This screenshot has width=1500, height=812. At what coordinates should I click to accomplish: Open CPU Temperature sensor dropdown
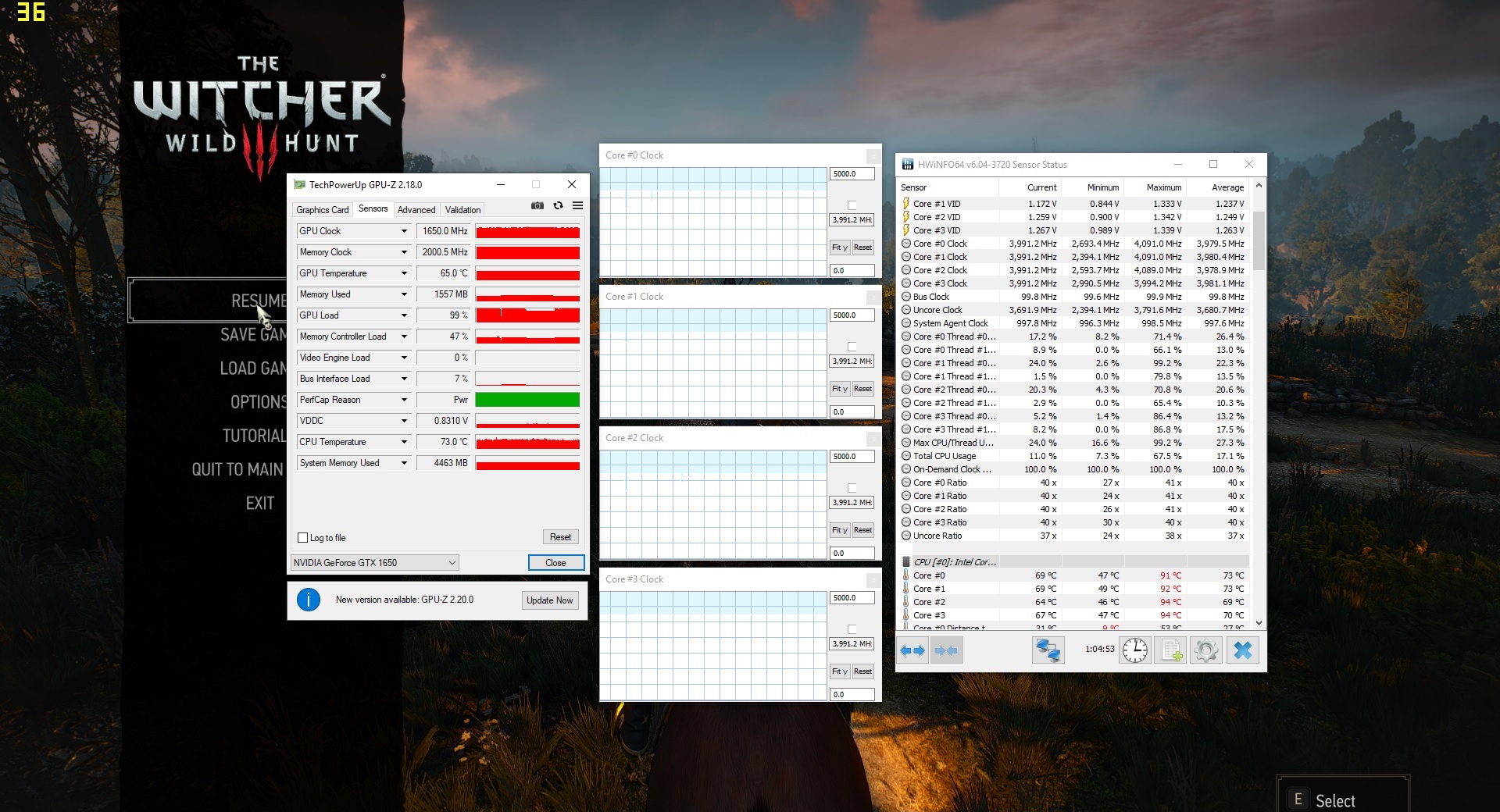pyautogui.click(x=404, y=442)
